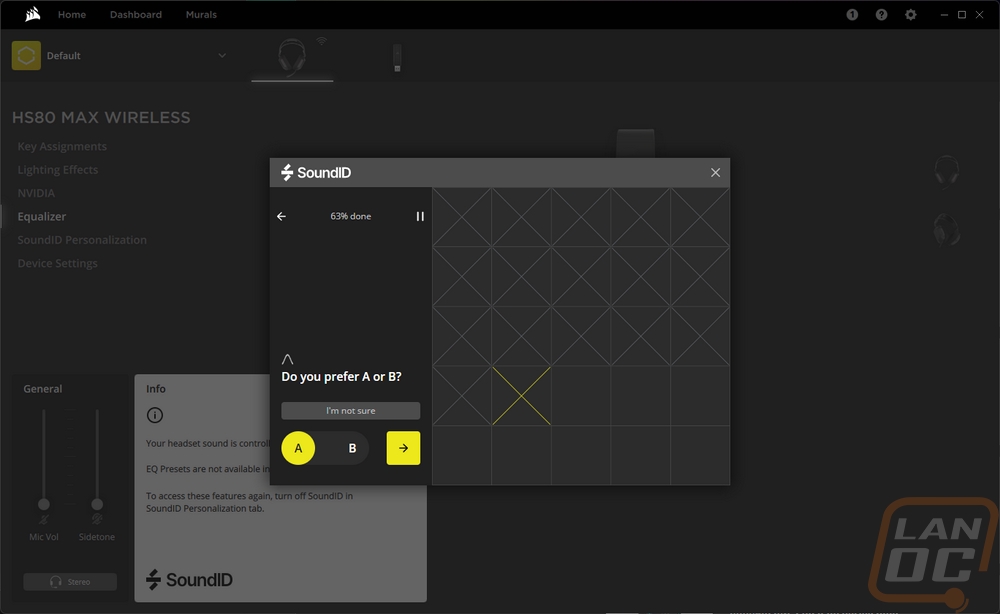Image resolution: width=1000 pixels, height=614 pixels.
Task: Click the General panel heading
Action: click(43, 388)
